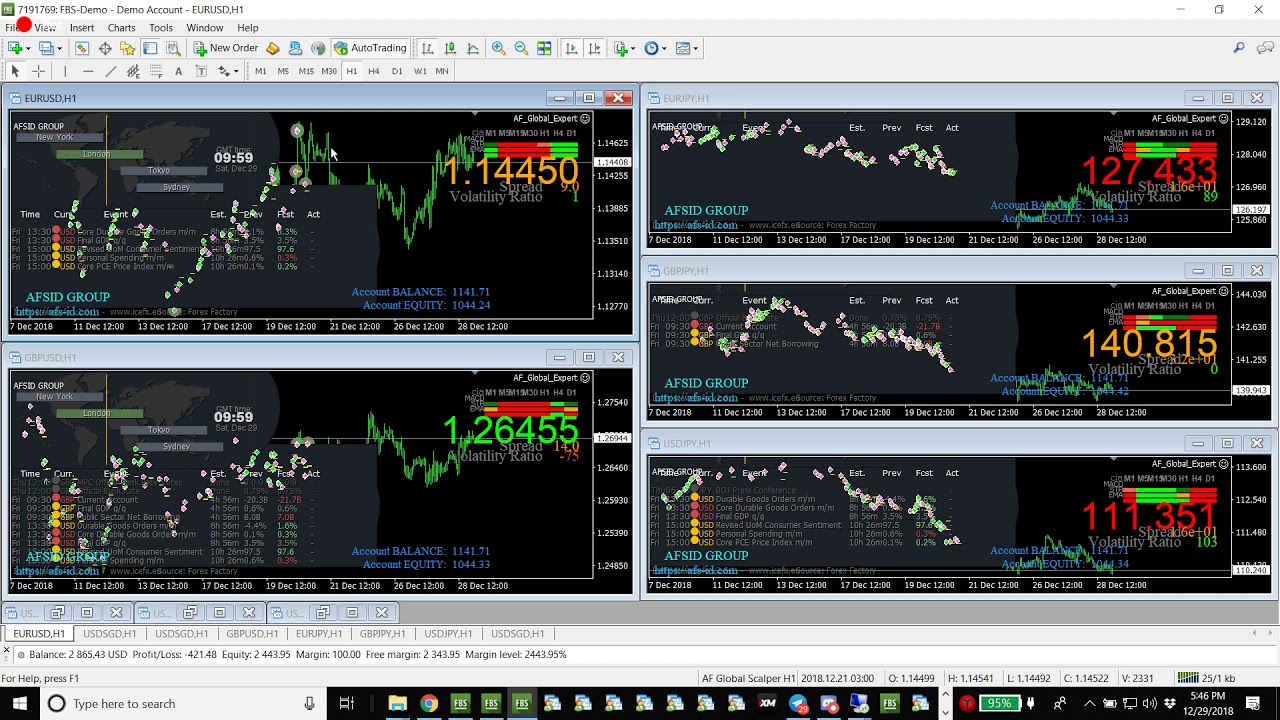Tile the chart windows
This screenshot has width=1280, height=720.
click(x=544, y=48)
